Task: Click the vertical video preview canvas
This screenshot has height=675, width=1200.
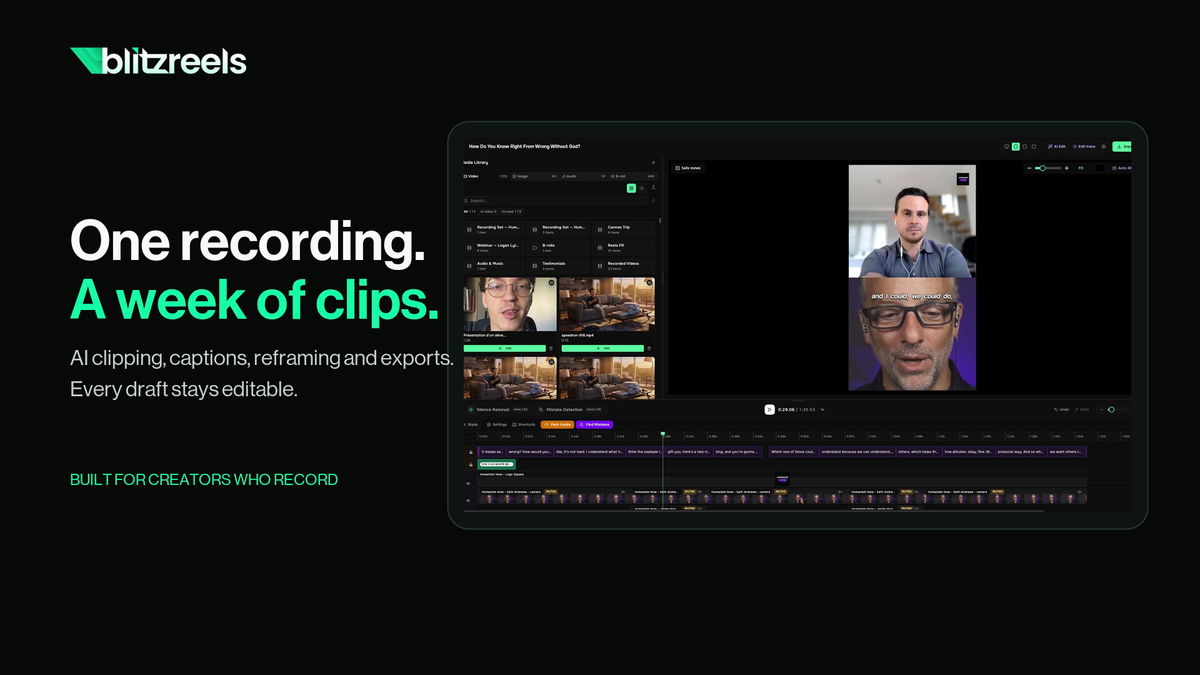Action: [912, 278]
